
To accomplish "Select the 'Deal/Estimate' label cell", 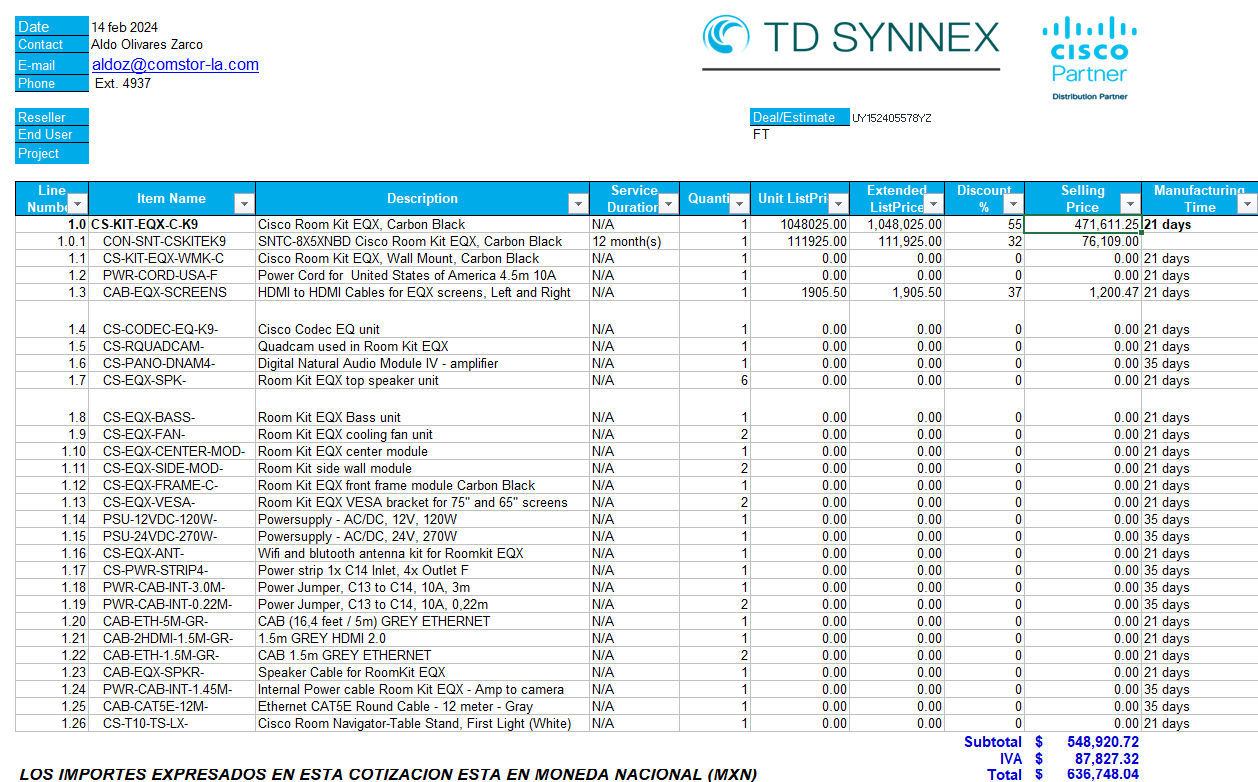I will (x=800, y=117).
